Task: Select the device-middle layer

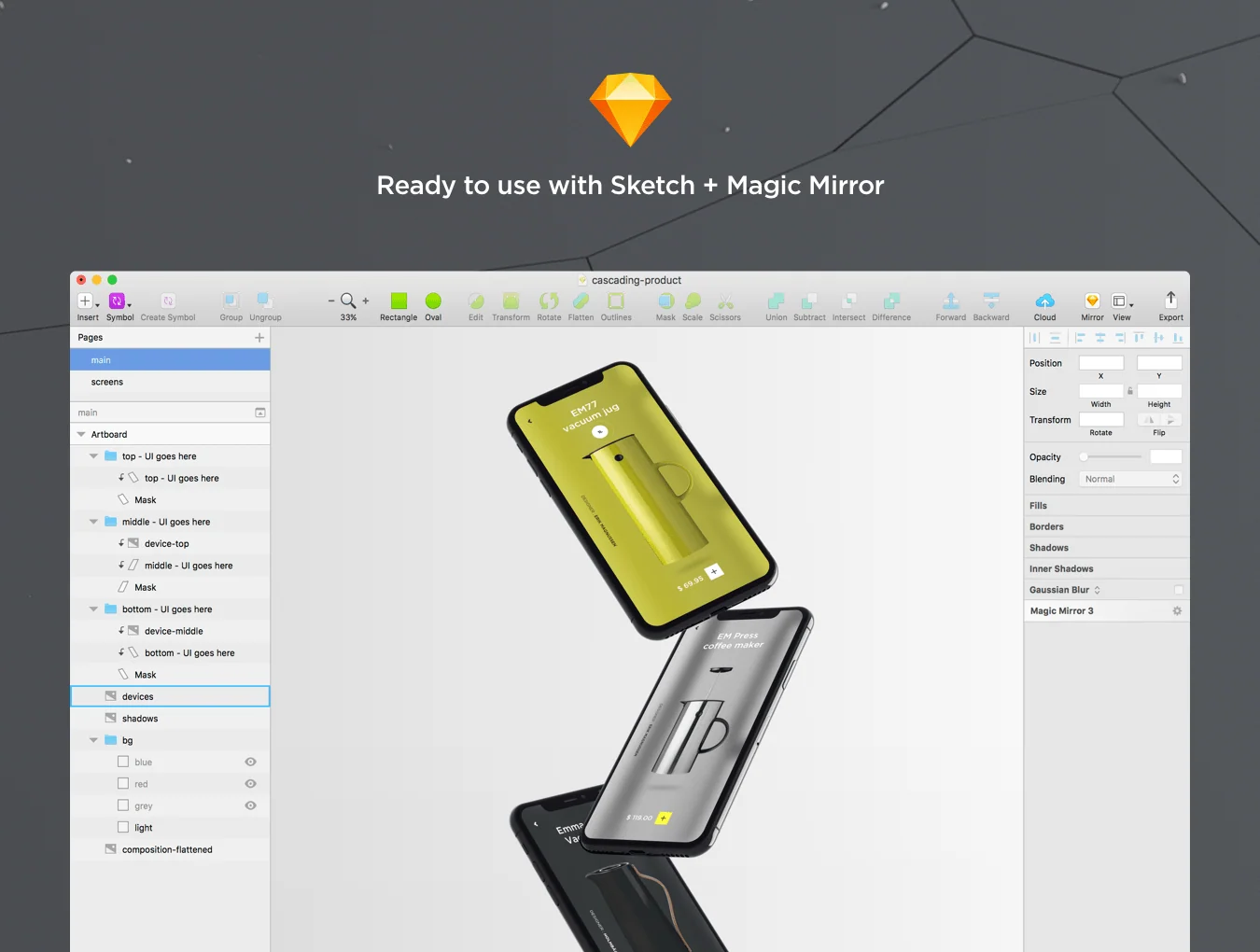Action: coord(170,631)
